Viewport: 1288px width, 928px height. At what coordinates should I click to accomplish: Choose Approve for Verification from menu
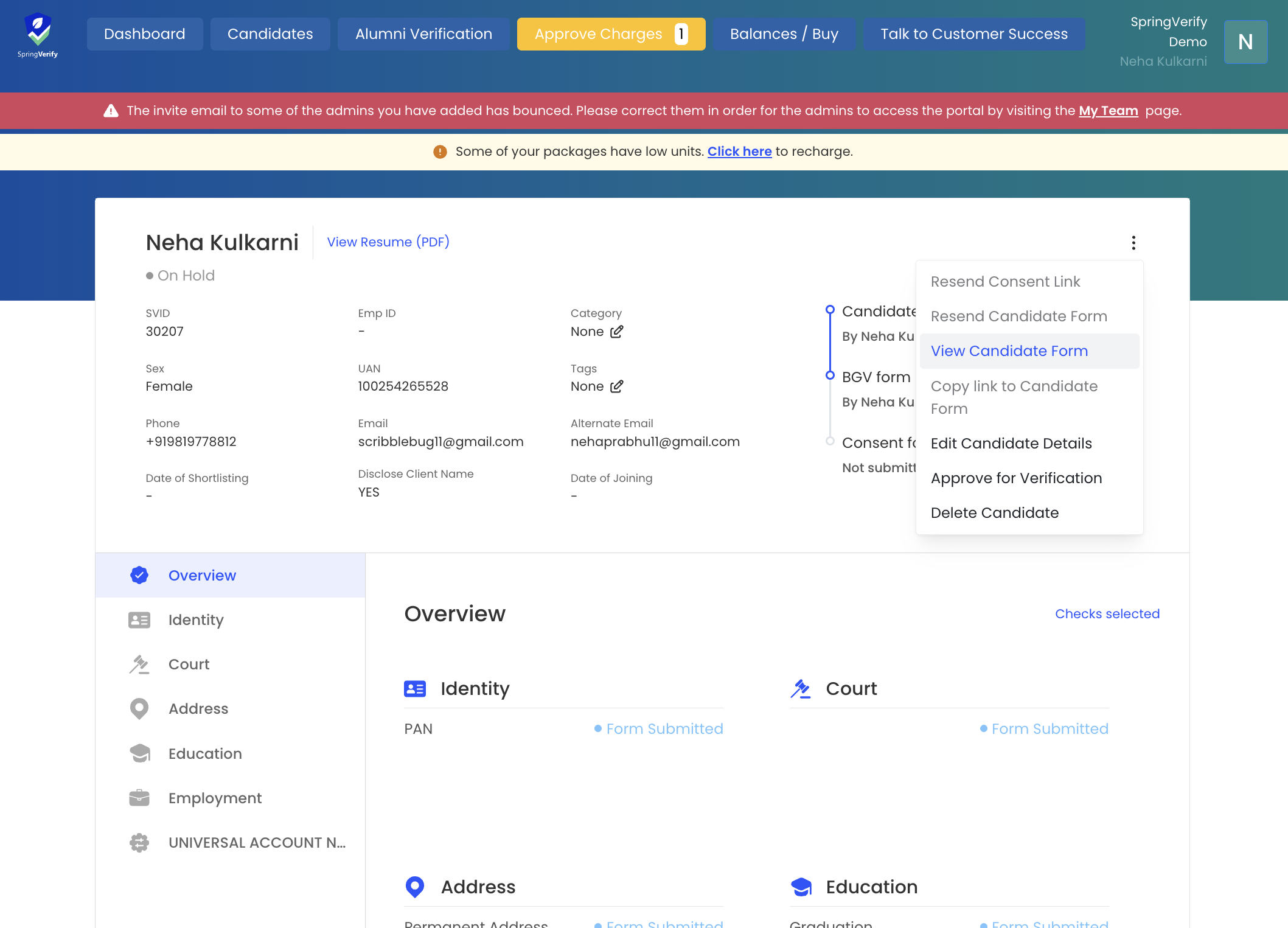1016,478
